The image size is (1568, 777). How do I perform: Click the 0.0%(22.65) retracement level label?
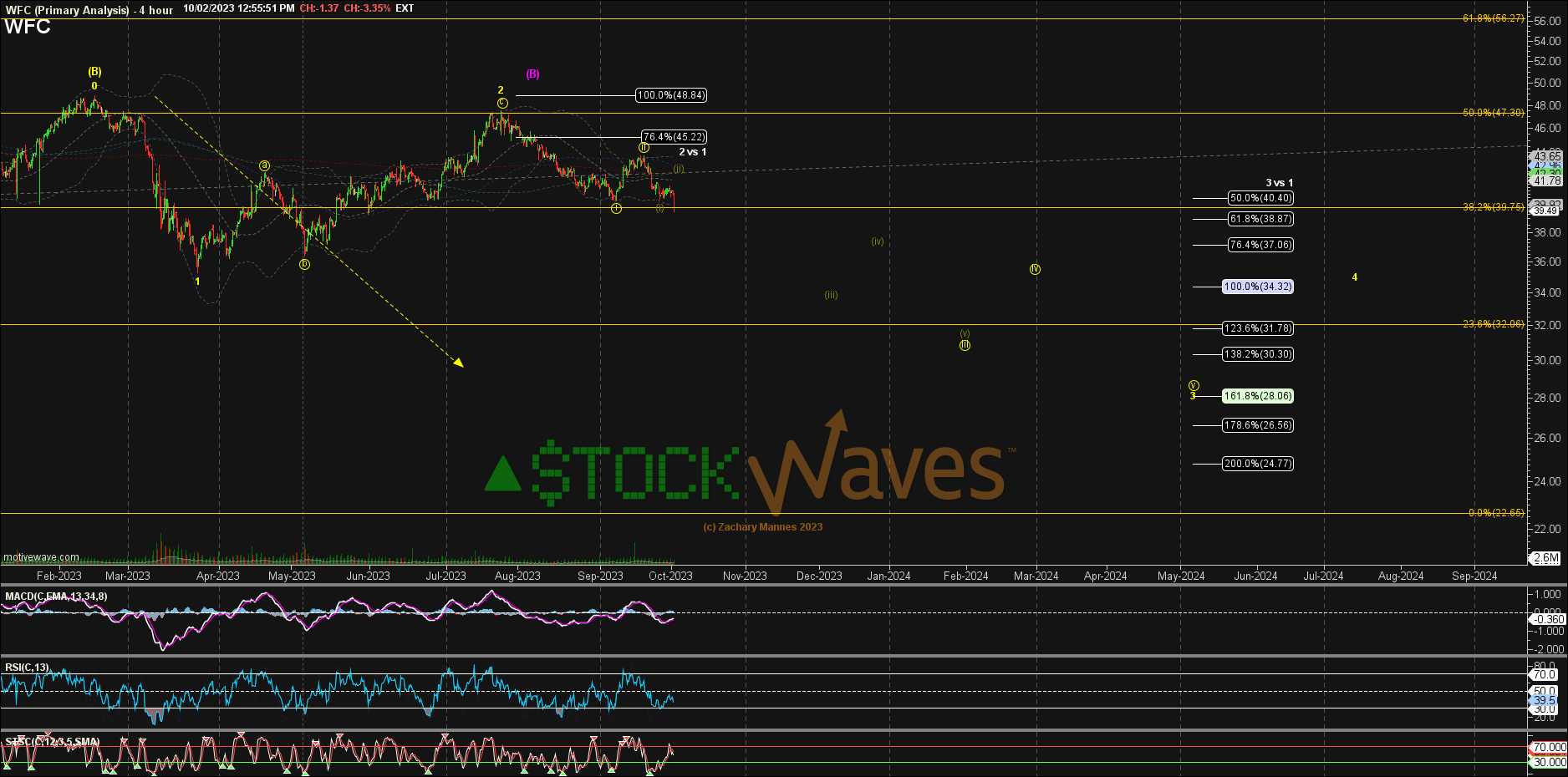(x=1496, y=513)
